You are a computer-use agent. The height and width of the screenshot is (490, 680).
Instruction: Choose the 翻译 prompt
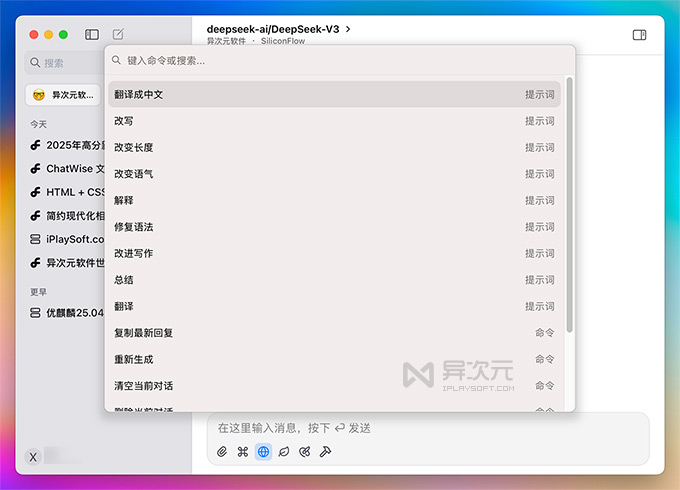(334, 306)
